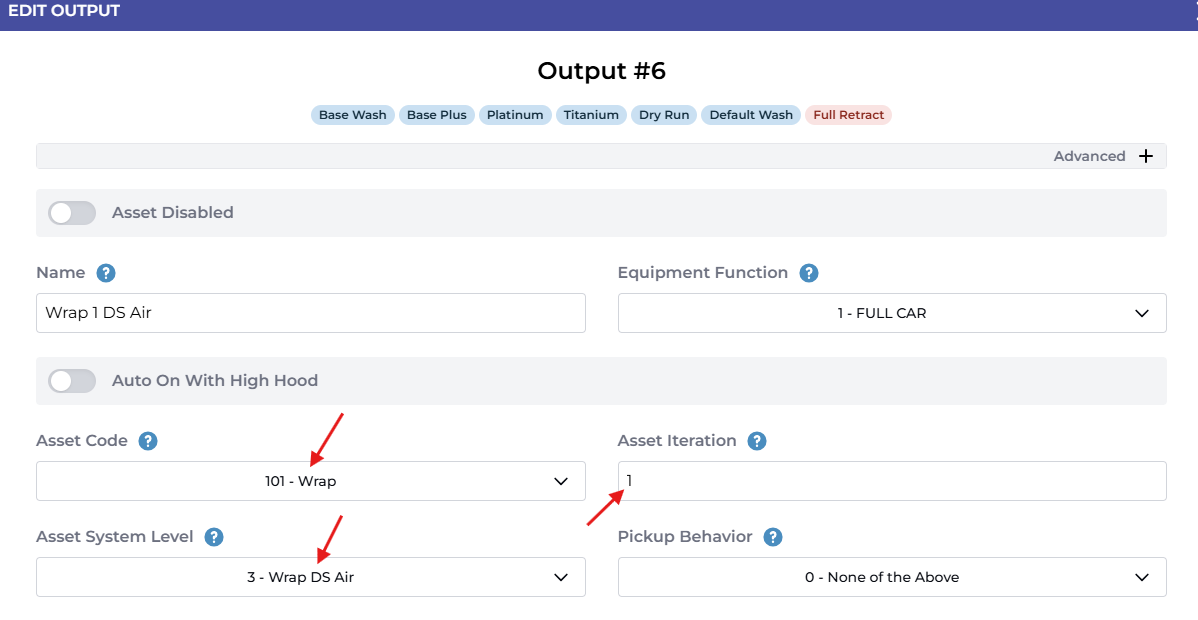Click the plus icon beside Advanced

point(1146,156)
